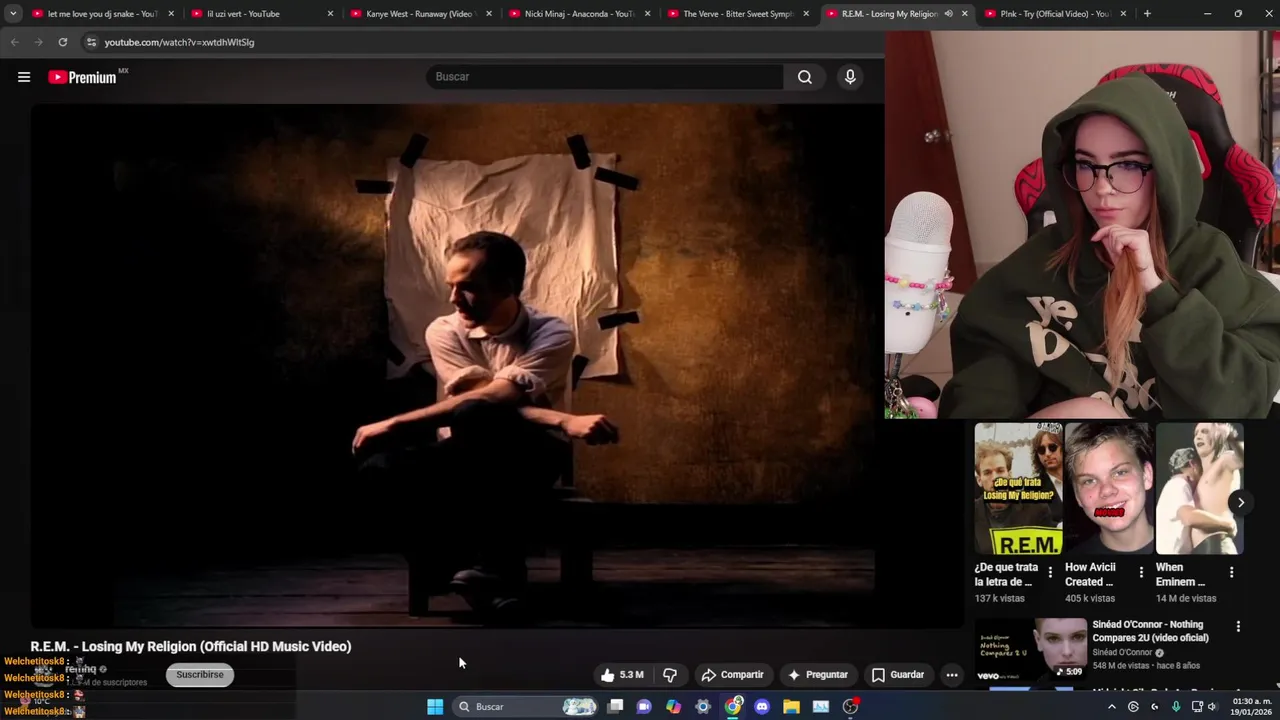The height and width of the screenshot is (720, 1280).
Task: Open options for 'How Avicii Created' short
Action: (x=1141, y=572)
